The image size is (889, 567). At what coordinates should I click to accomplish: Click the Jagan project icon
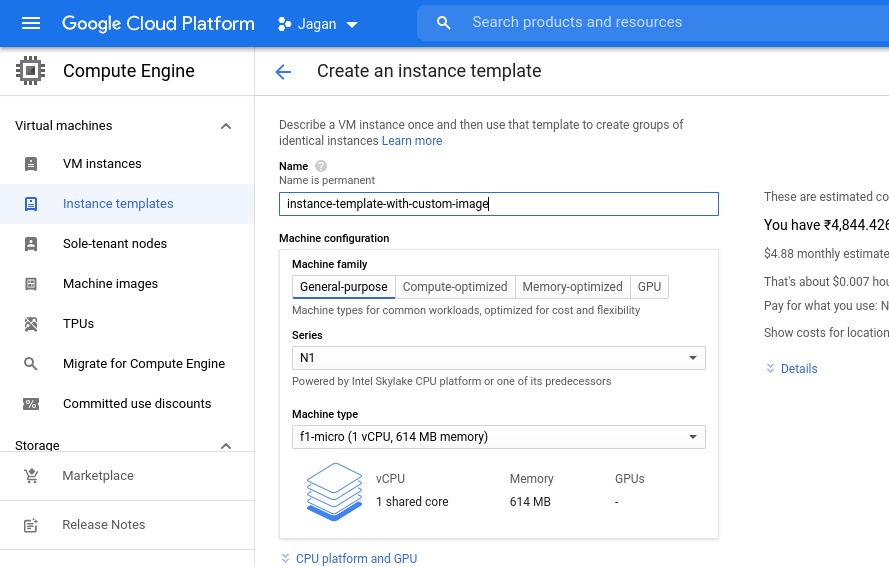click(x=285, y=24)
